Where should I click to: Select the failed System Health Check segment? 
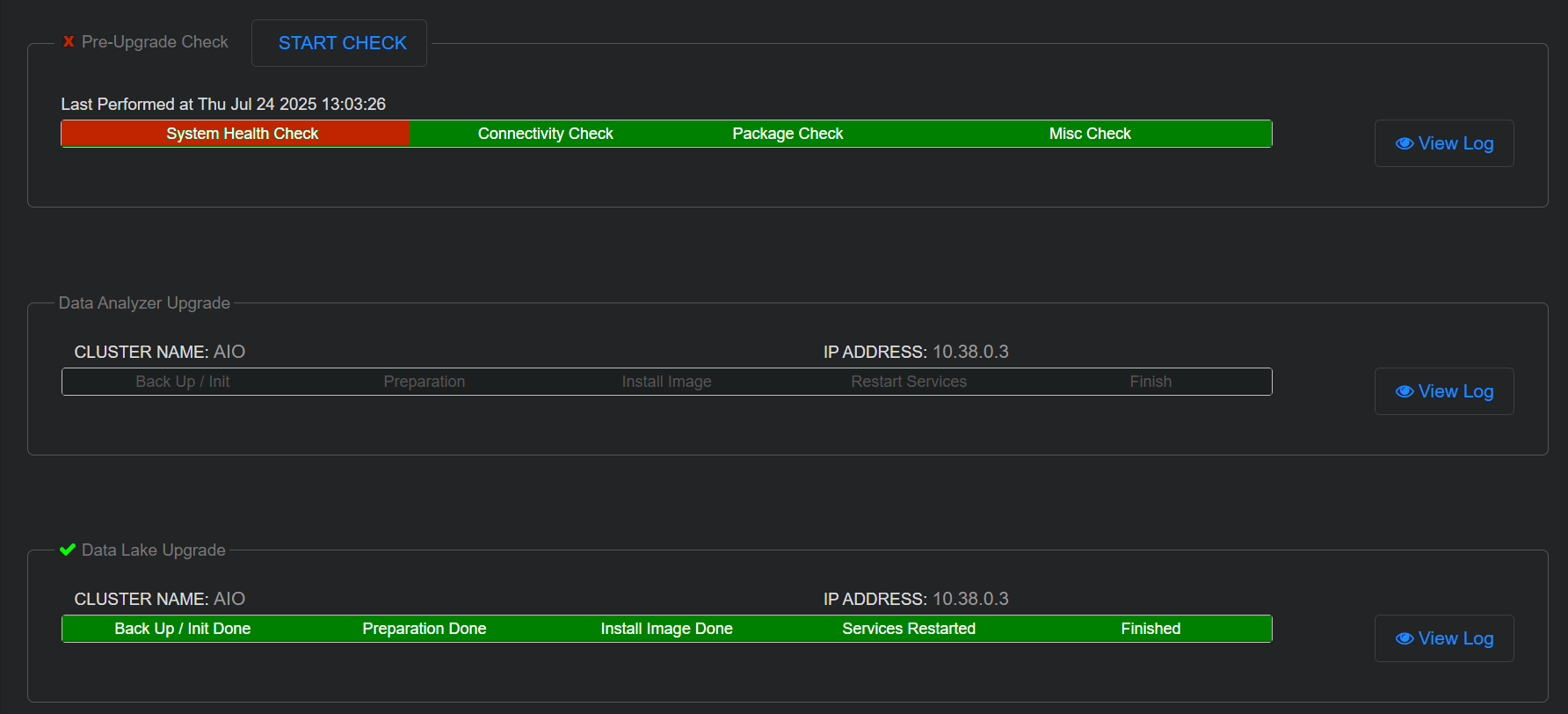(x=242, y=134)
